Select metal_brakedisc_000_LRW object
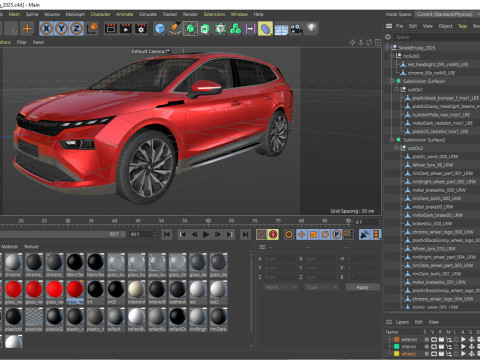 pyautogui.click(x=439, y=190)
